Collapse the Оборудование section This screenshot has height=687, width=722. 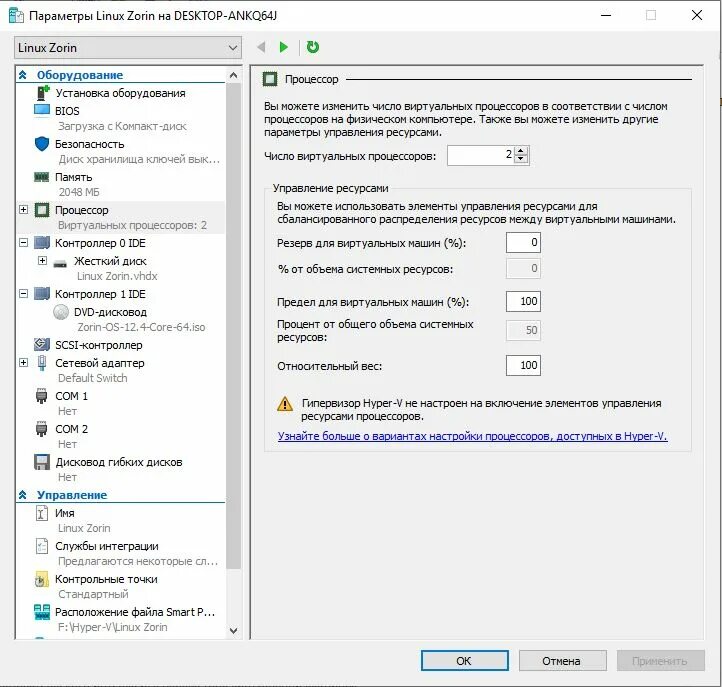[23, 75]
